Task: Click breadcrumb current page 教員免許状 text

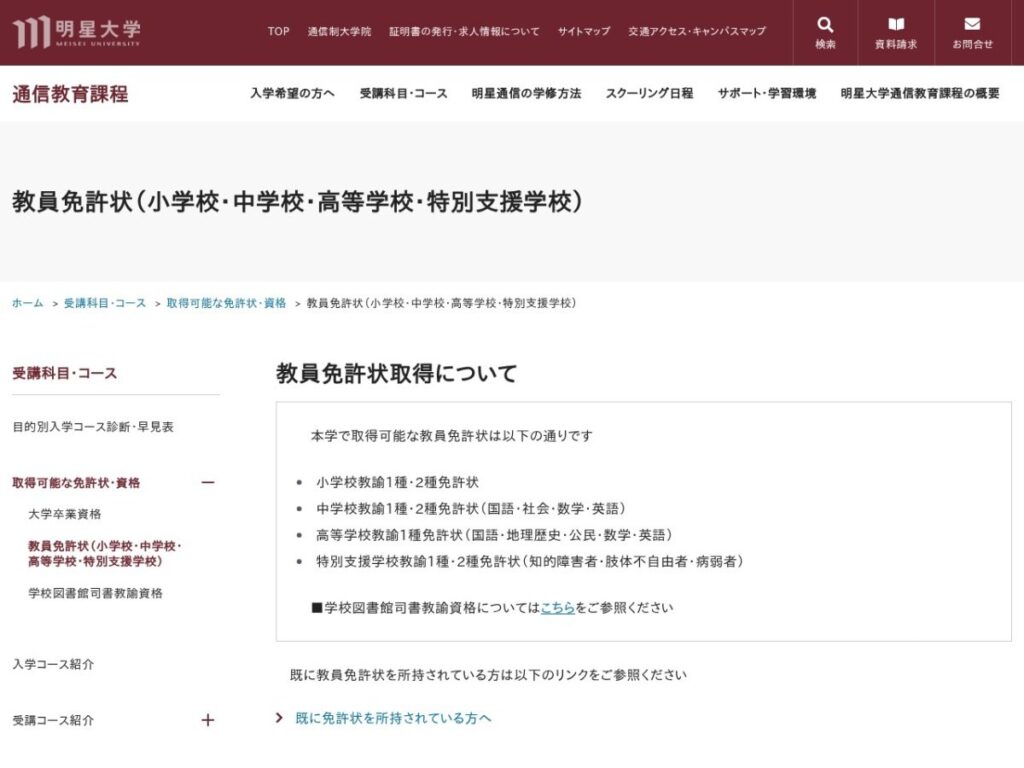Action: pos(441,303)
